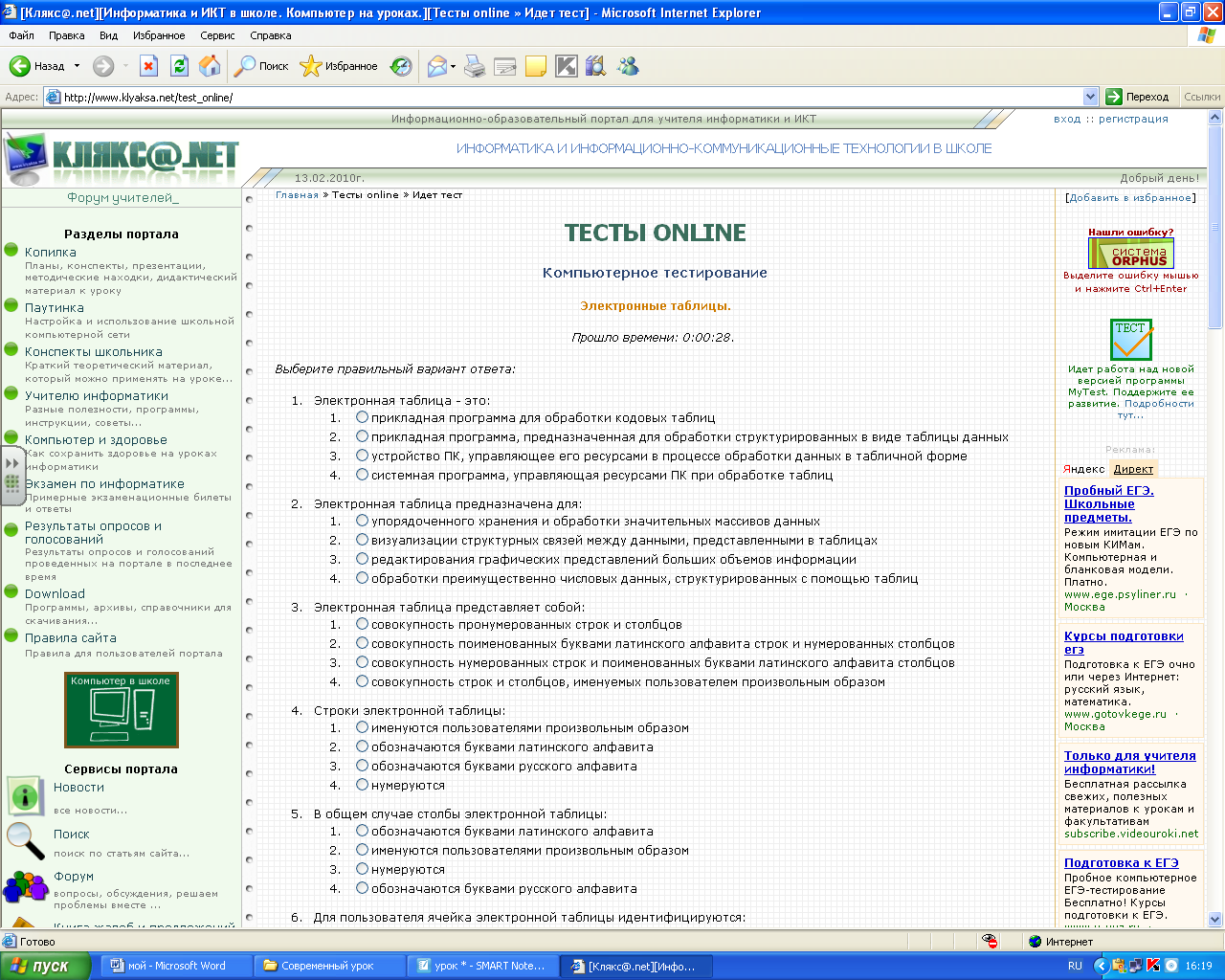Open 'Пробный ЕГЭ. Школьные предметы' ad link

click(x=1109, y=503)
